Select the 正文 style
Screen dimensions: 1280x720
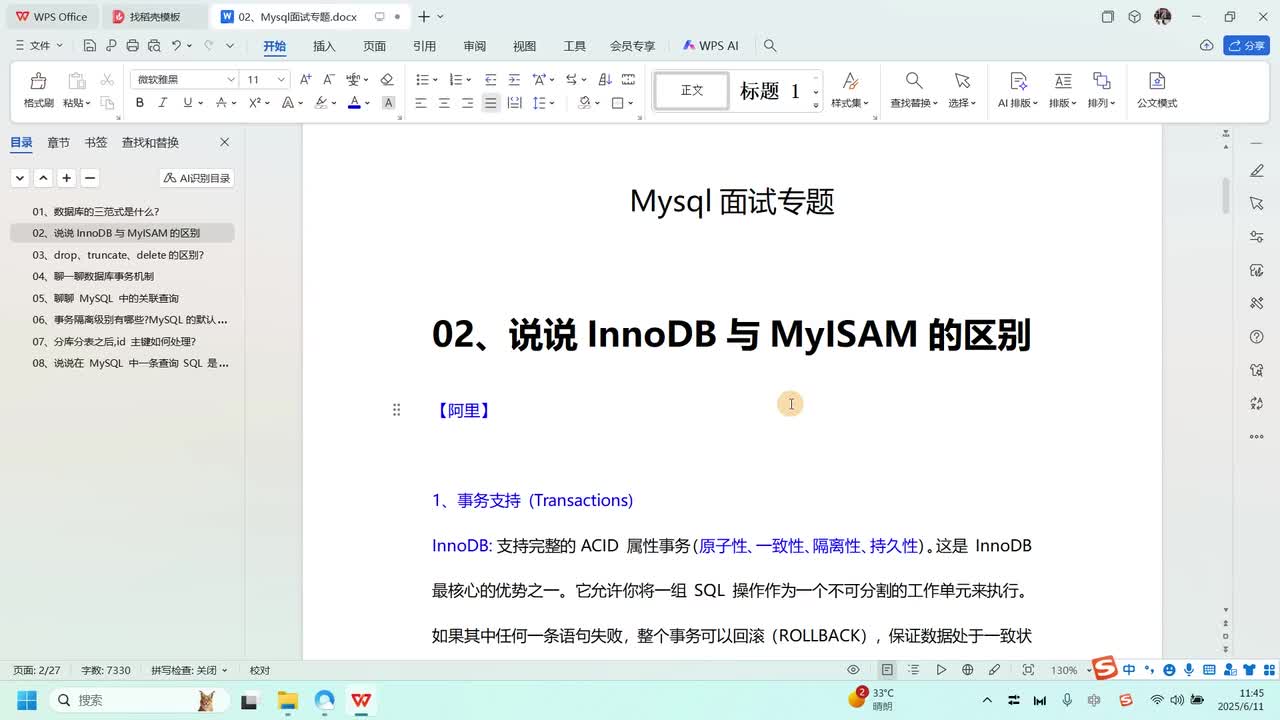point(692,91)
